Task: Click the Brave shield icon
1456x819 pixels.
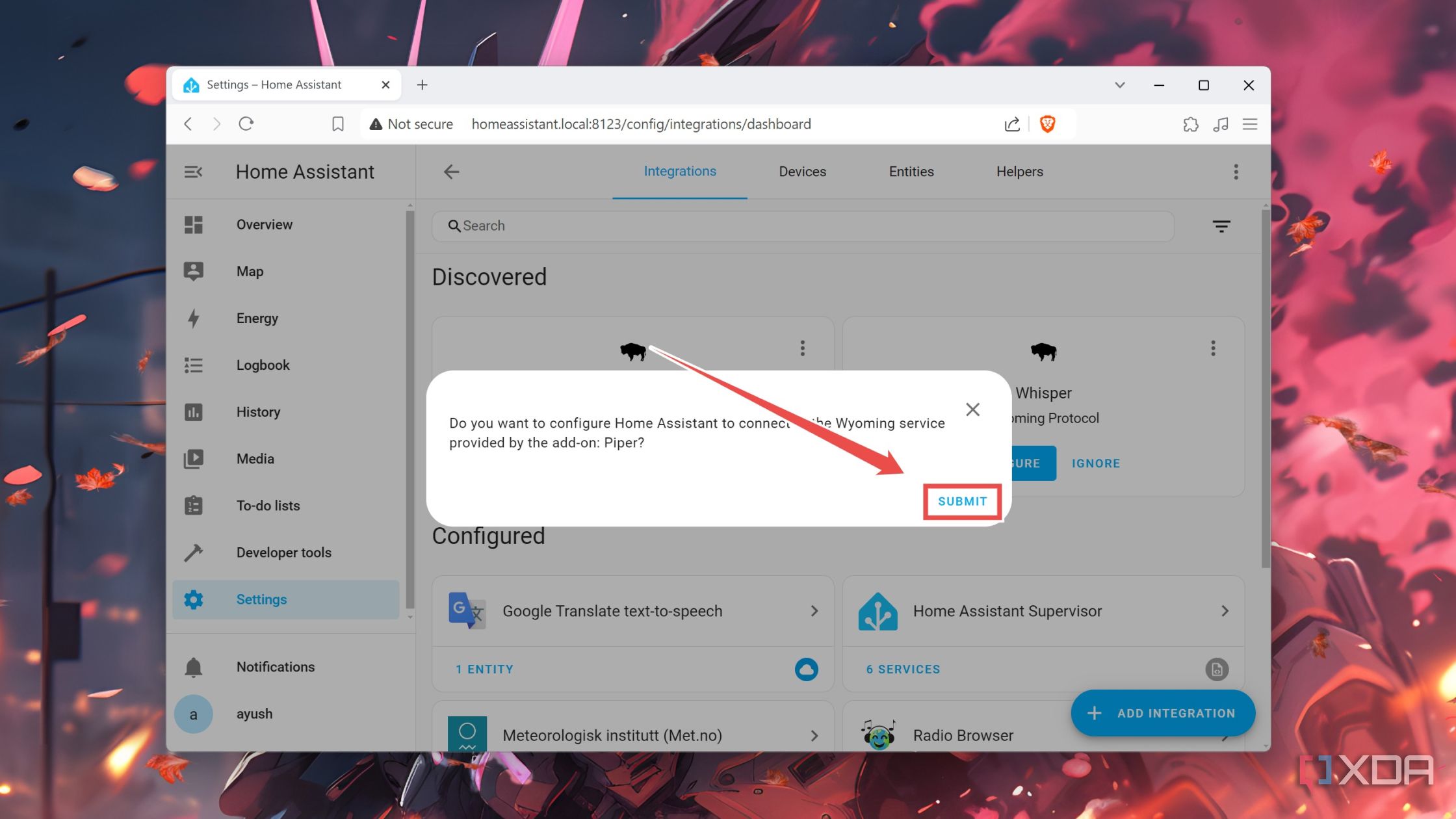Action: coord(1048,123)
